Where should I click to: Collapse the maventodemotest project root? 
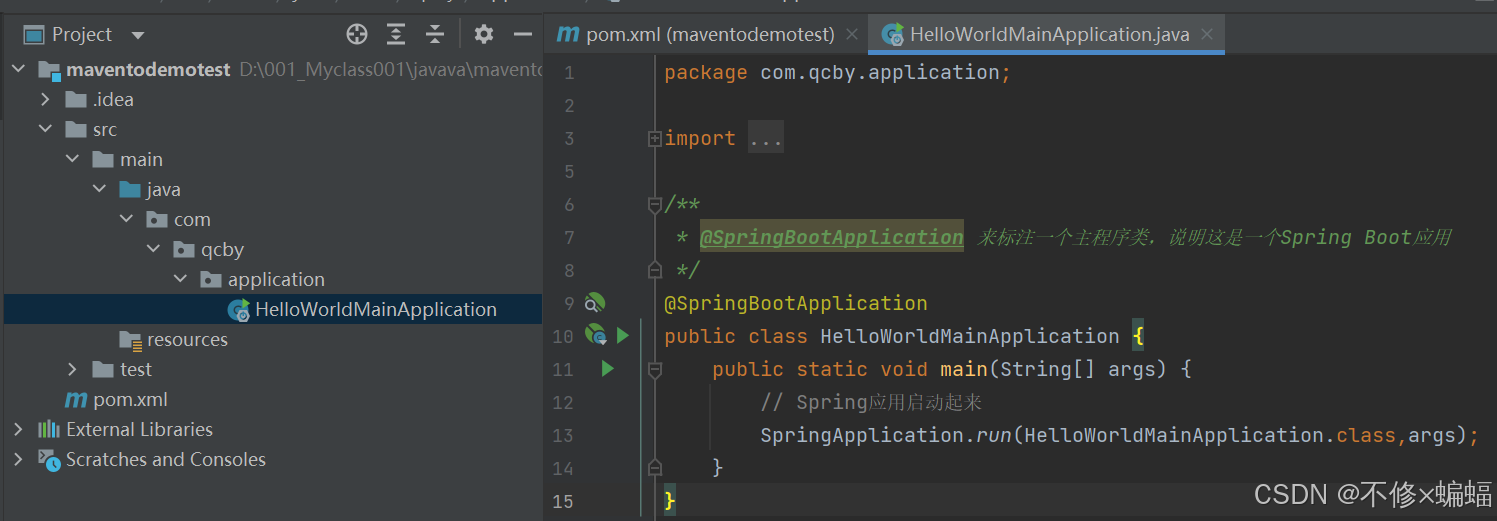19,70
